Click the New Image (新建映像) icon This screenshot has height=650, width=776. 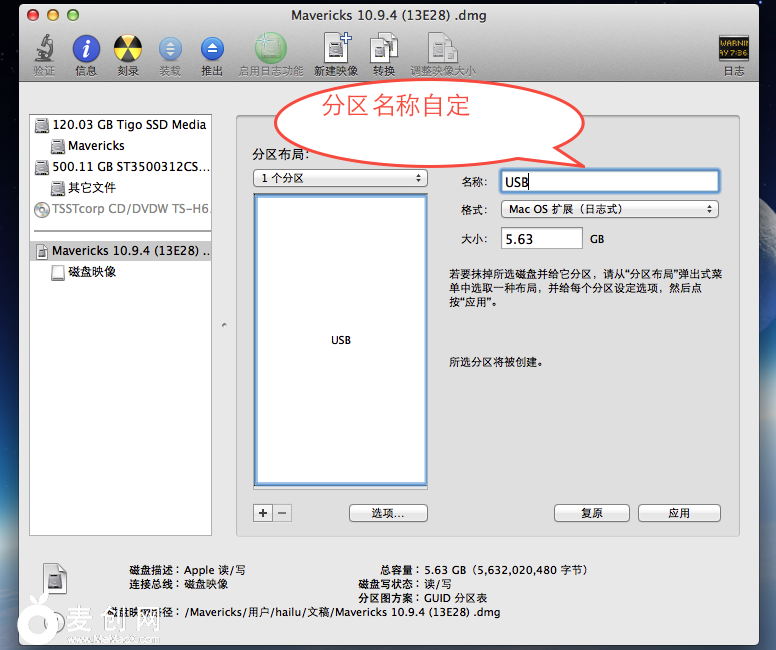pos(337,49)
